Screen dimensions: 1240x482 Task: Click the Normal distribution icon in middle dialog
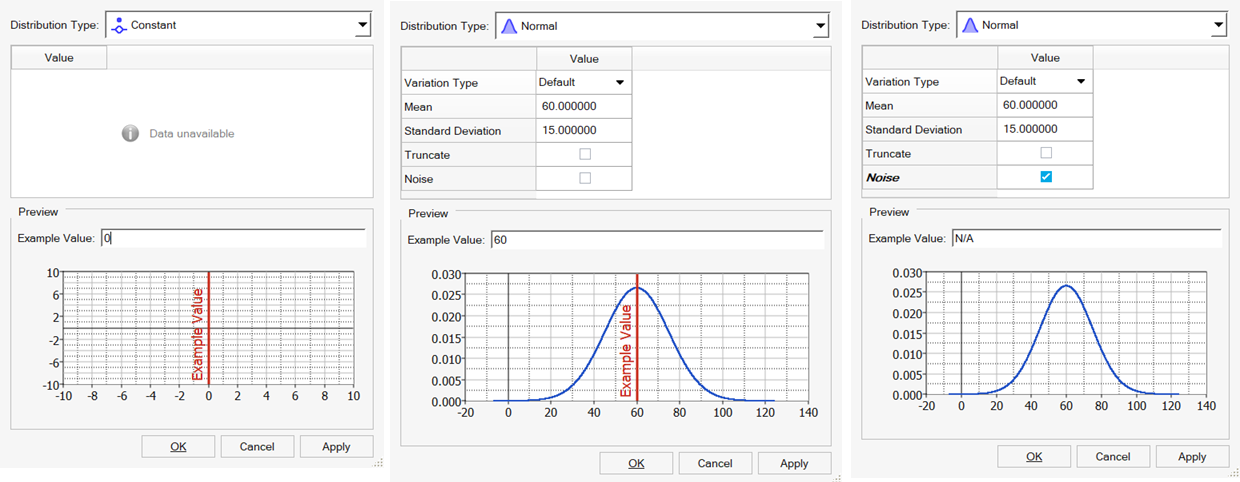point(507,26)
